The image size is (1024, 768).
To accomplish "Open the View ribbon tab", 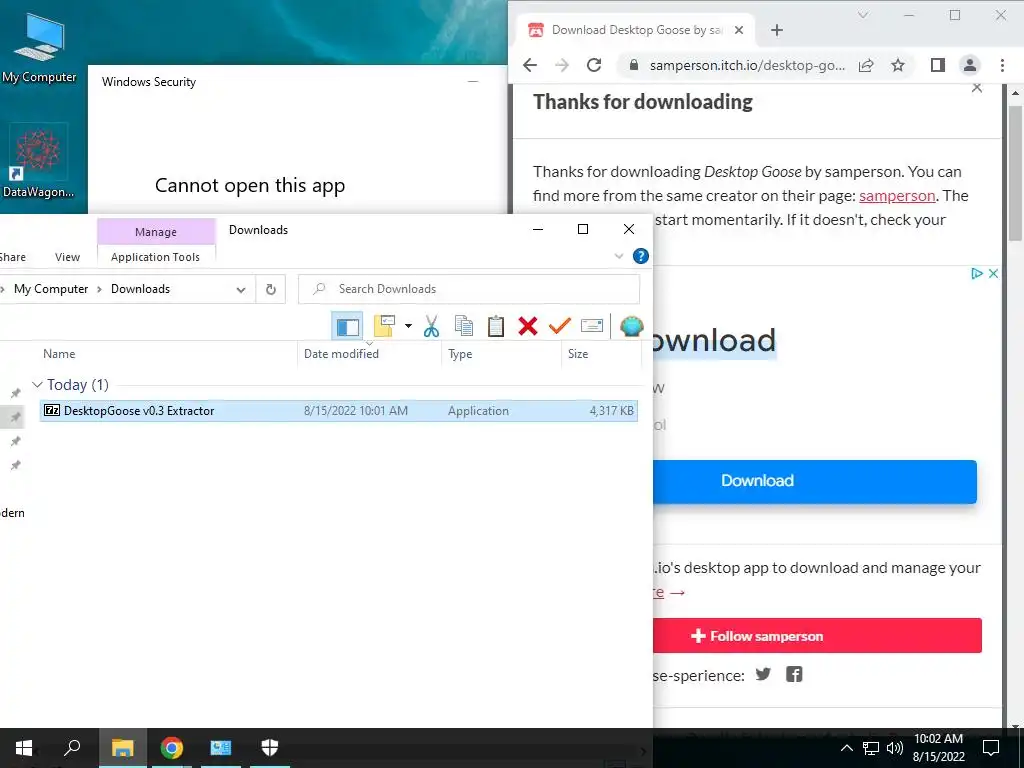I will tap(67, 257).
